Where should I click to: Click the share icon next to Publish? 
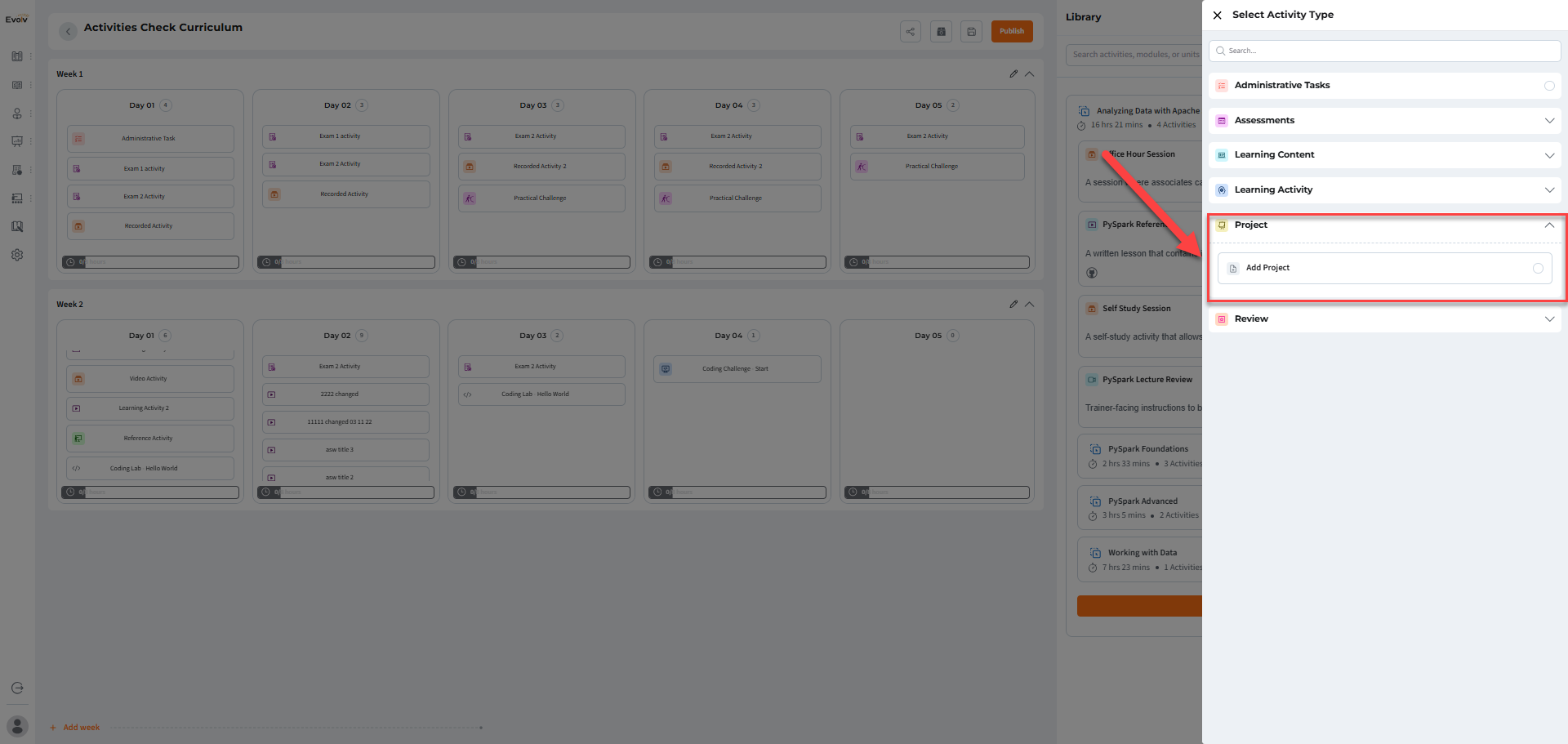(911, 32)
